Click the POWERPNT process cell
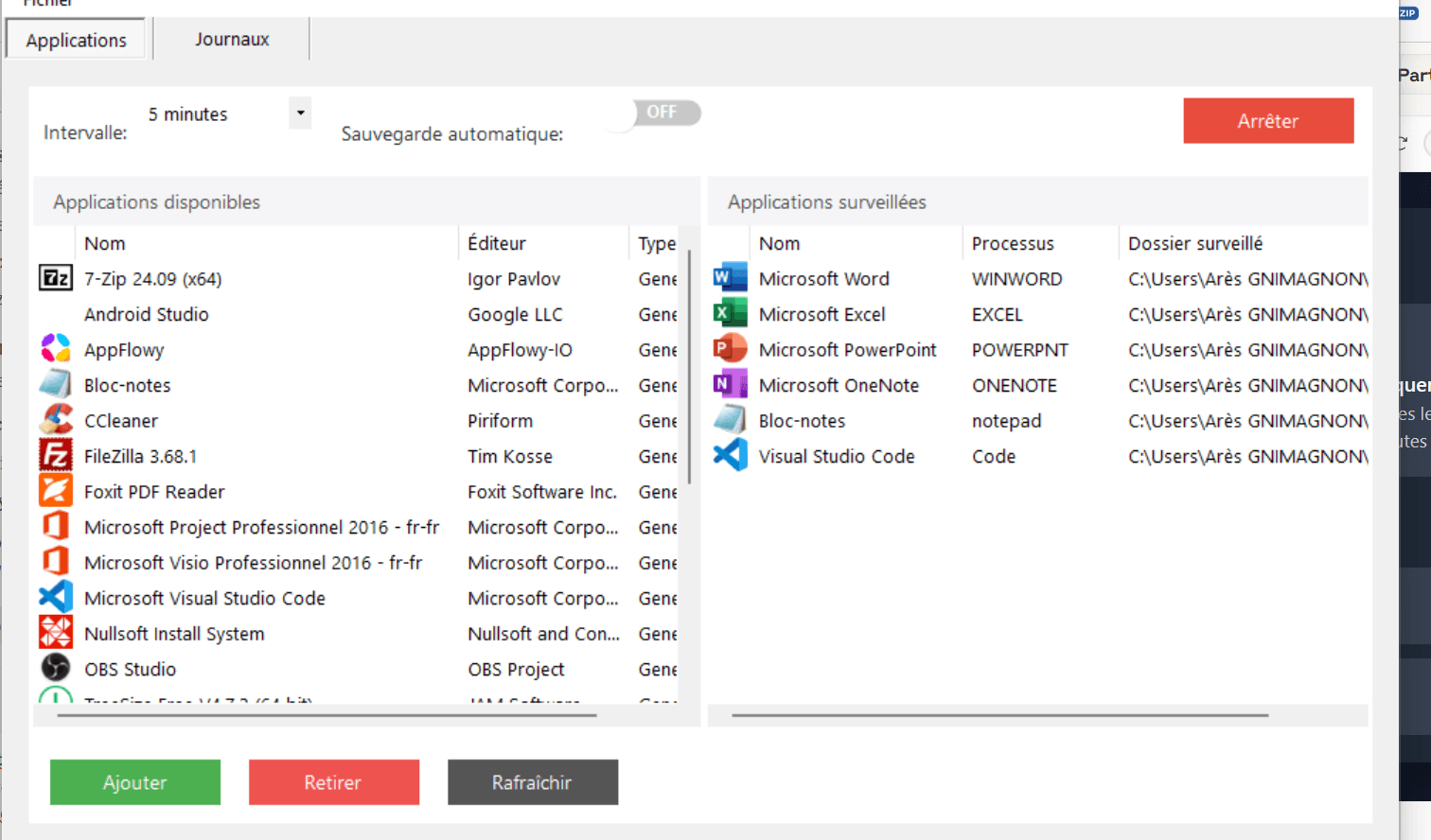 tap(1019, 350)
